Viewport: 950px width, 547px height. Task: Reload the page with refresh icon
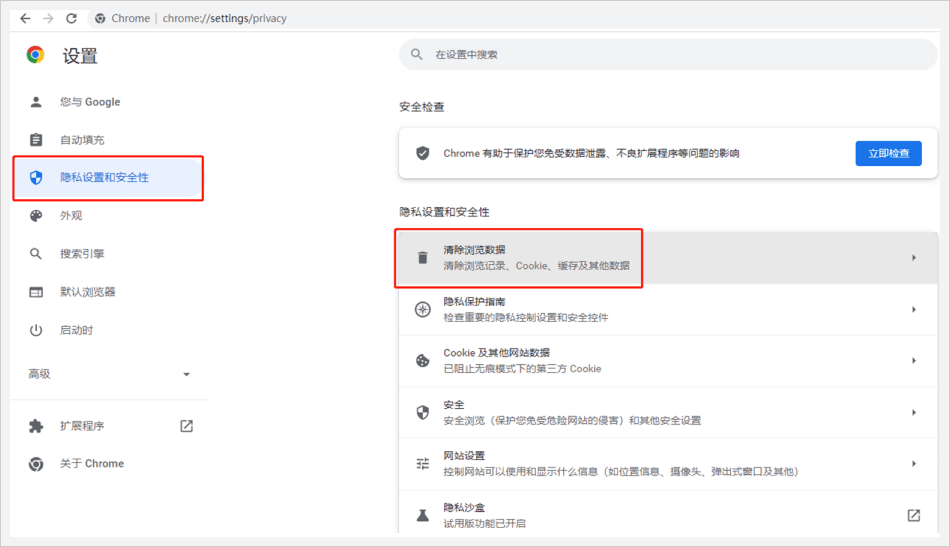point(71,18)
